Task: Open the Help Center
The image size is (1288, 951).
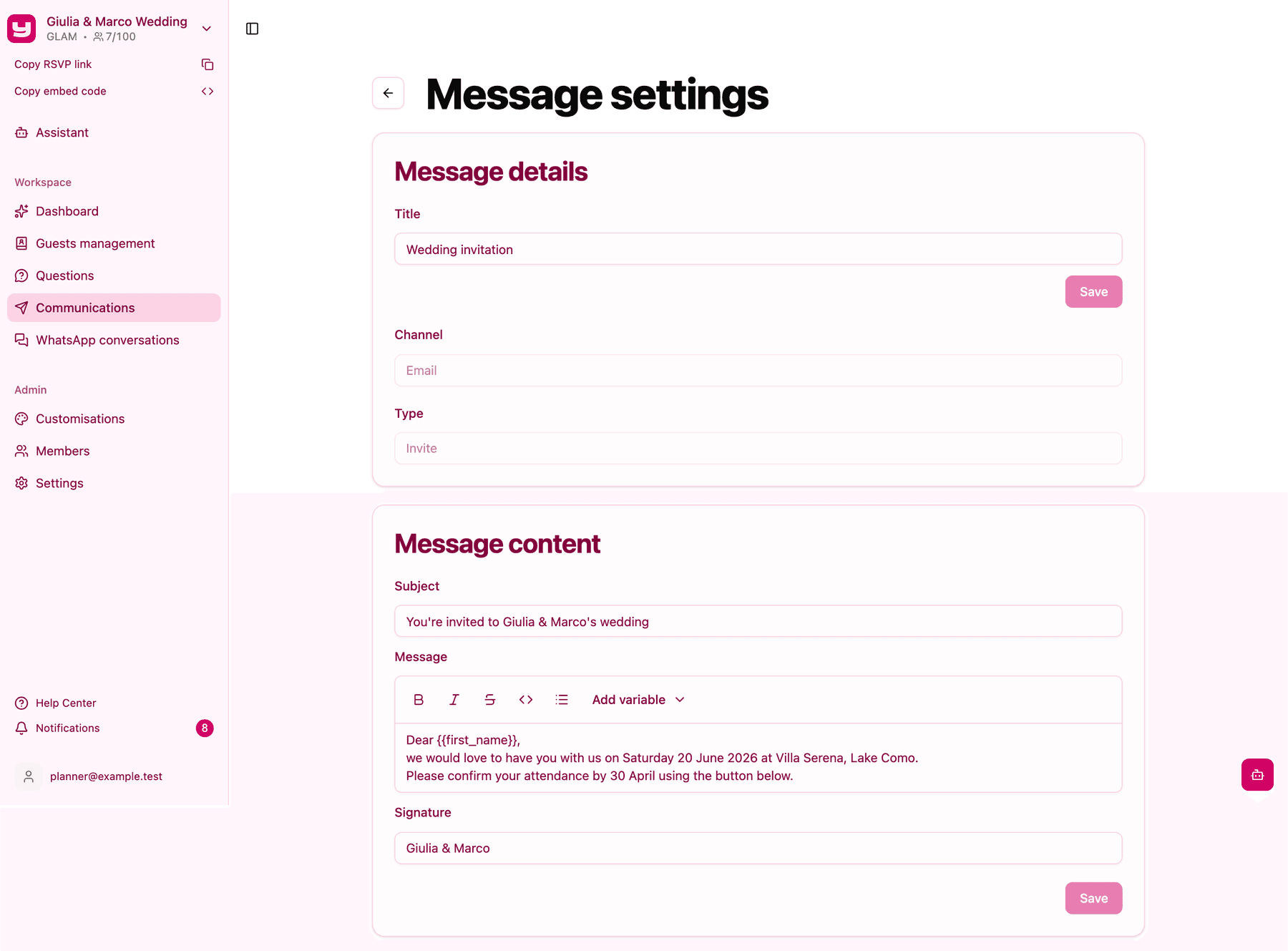Action: point(114,703)
